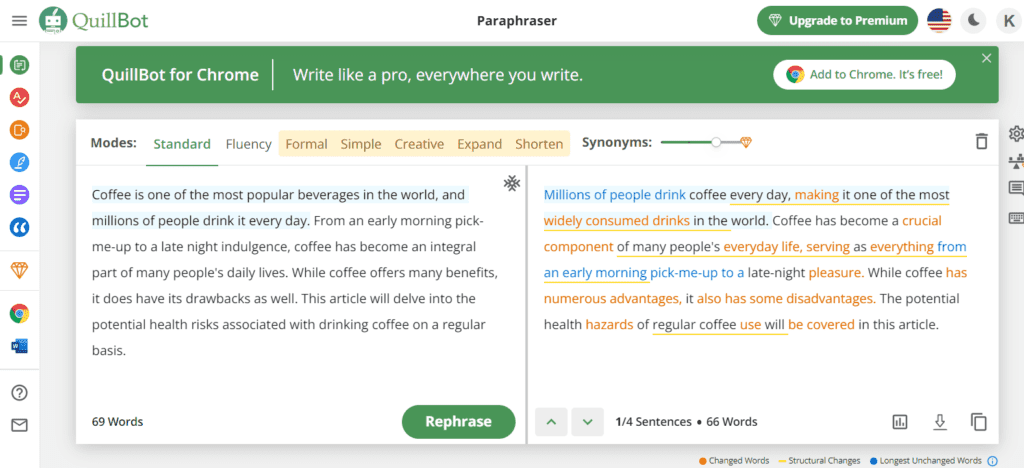Click the Premium diamond sidebar icon
This screenshot has width=1024, height=468.
coord(20,270)
